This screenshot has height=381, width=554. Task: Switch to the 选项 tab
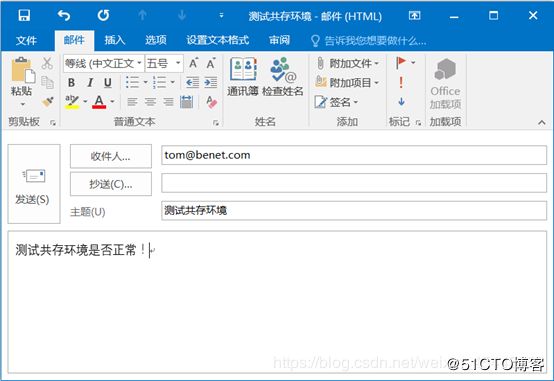click(156, 40)
